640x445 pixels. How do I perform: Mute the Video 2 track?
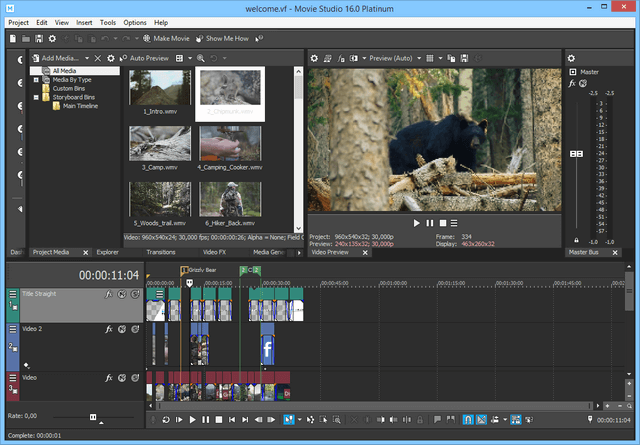point(122,328)
